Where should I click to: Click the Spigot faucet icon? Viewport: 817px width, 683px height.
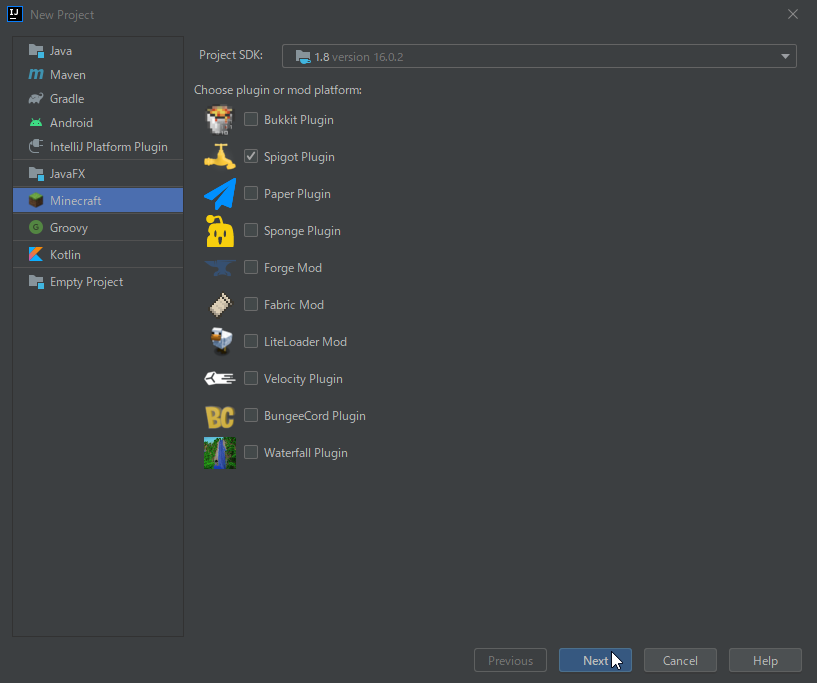[219, 156]
